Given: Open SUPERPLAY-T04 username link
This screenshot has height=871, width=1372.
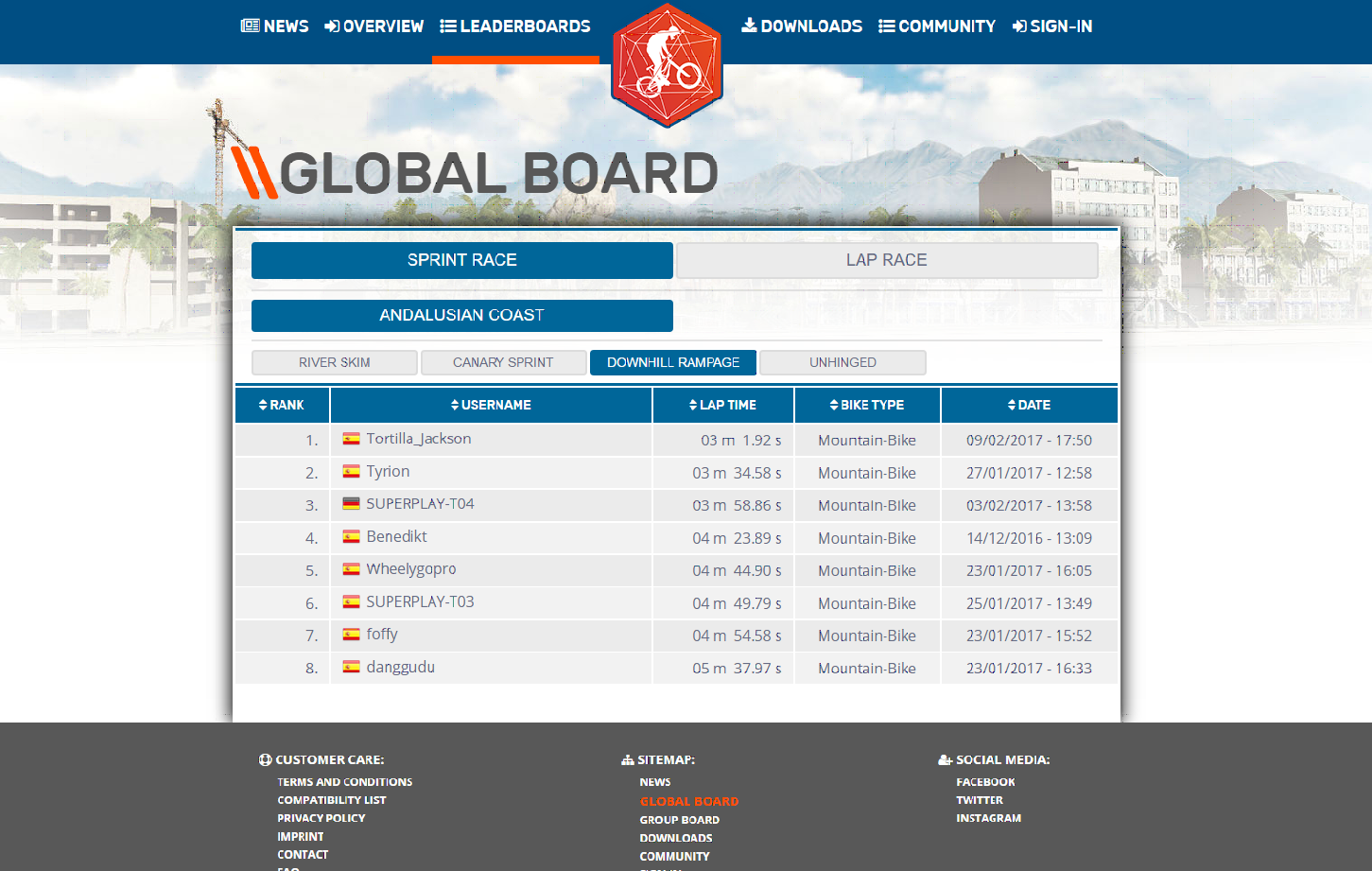Looking at the screenshot, I should tap(421, 504).
